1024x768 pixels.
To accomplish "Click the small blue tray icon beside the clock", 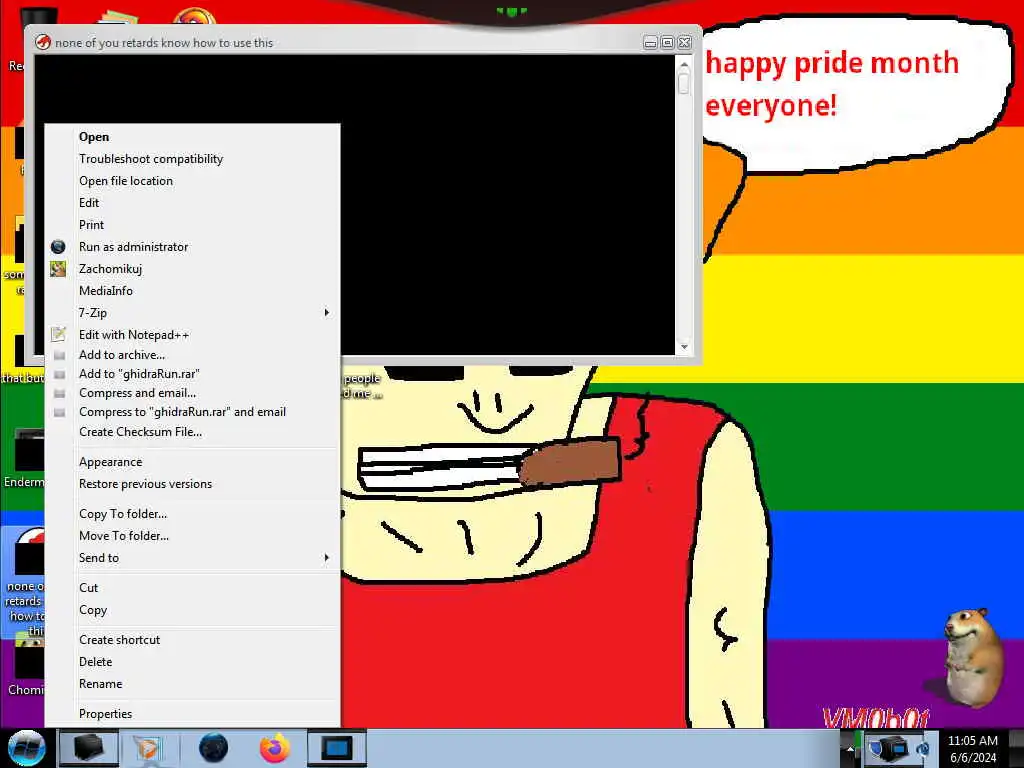I will pyautogui.click(x=923, y=748).
